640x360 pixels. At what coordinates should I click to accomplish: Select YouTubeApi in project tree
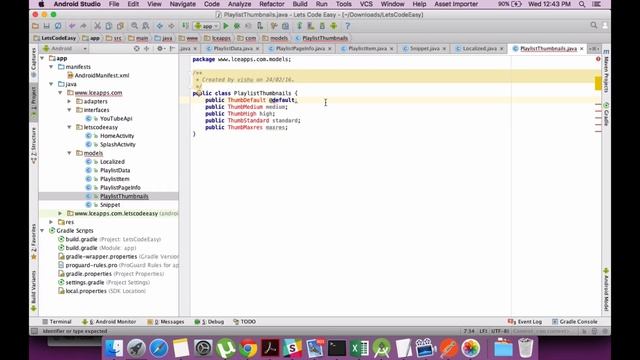pos(116,118)
